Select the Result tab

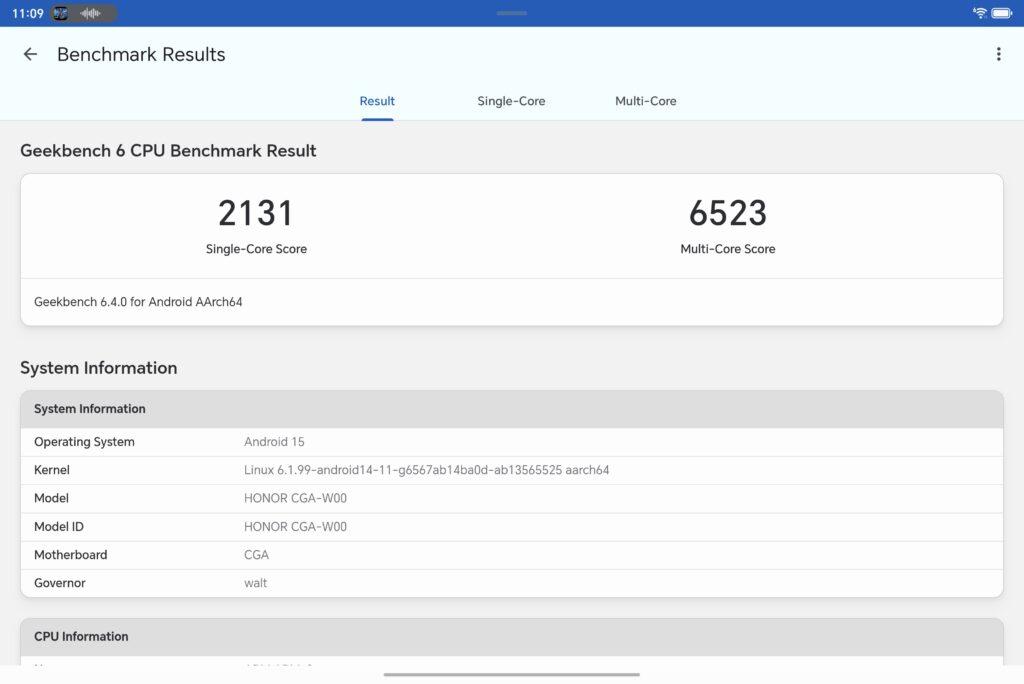[377, 101]
